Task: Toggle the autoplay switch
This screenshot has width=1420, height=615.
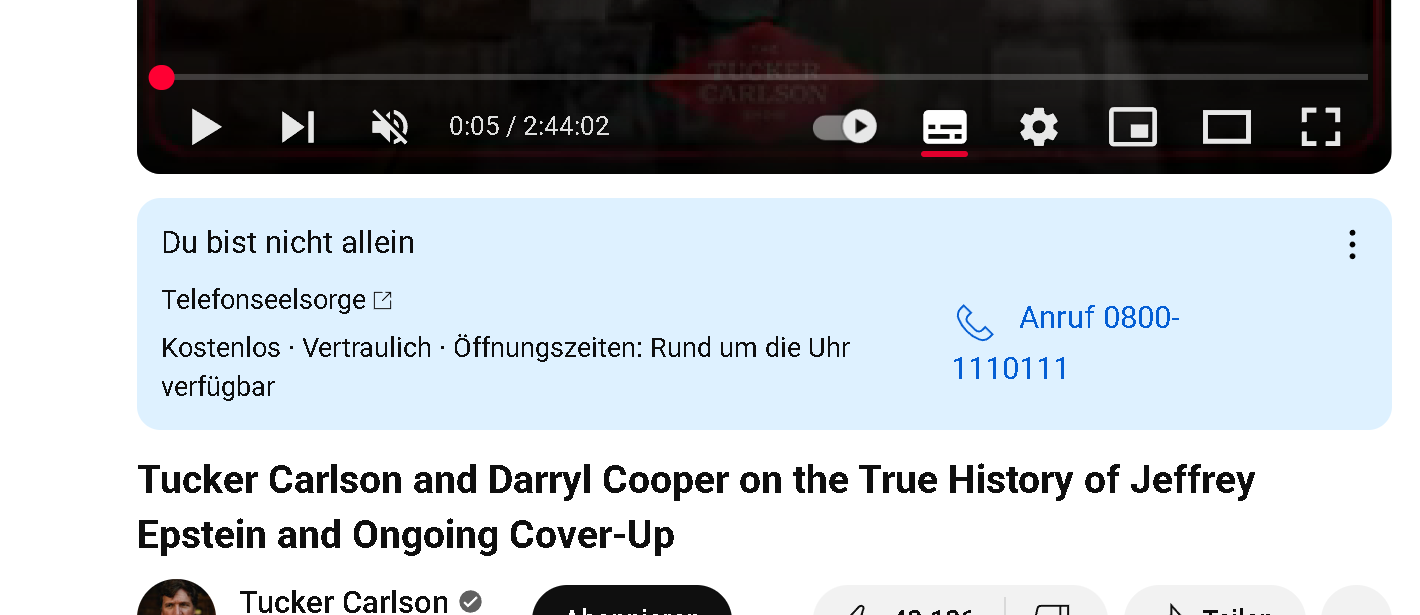Action: (845, 127)
